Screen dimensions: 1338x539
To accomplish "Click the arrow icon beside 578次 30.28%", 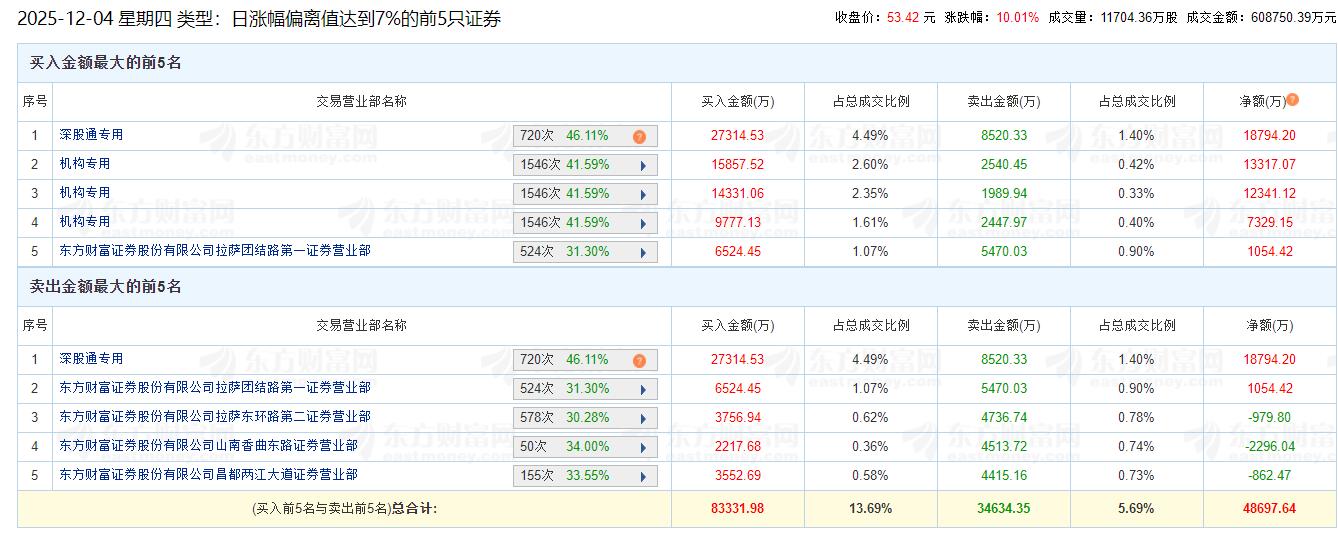I will point(642,419).
